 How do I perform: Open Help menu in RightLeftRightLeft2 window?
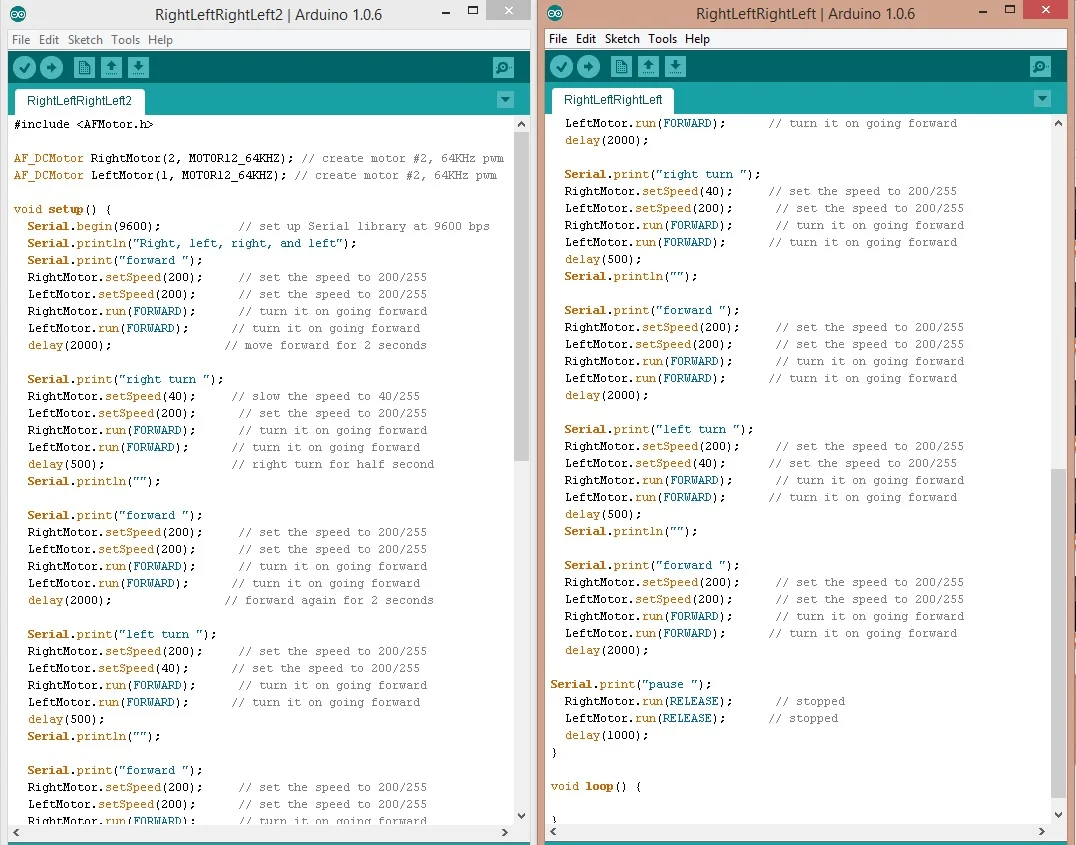[161, 40]
